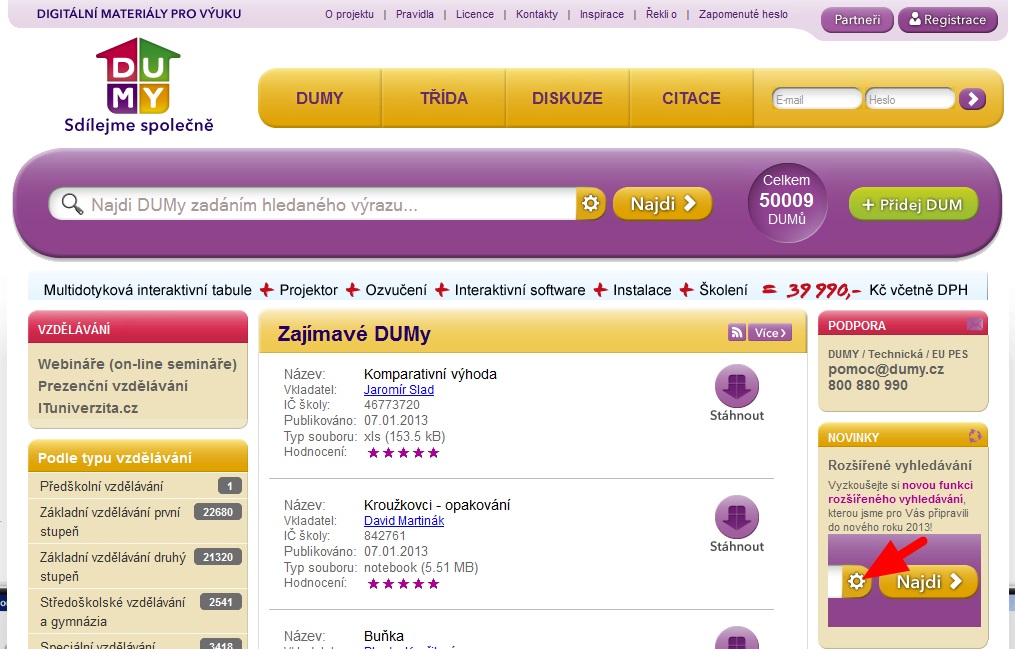Open advanced search gear in main search bar

click(x=591, y=204)
